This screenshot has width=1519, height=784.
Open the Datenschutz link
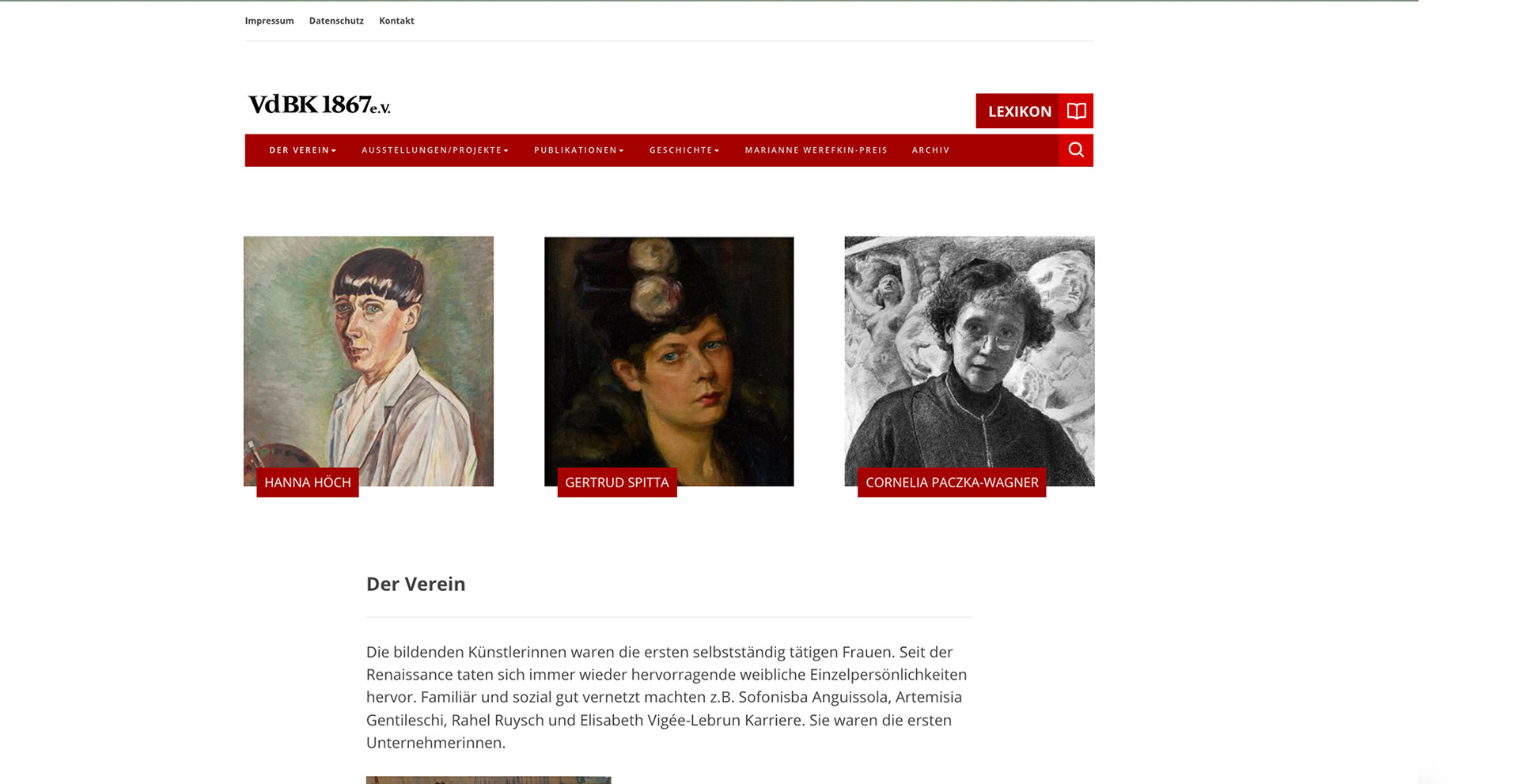tap(336, 21)
